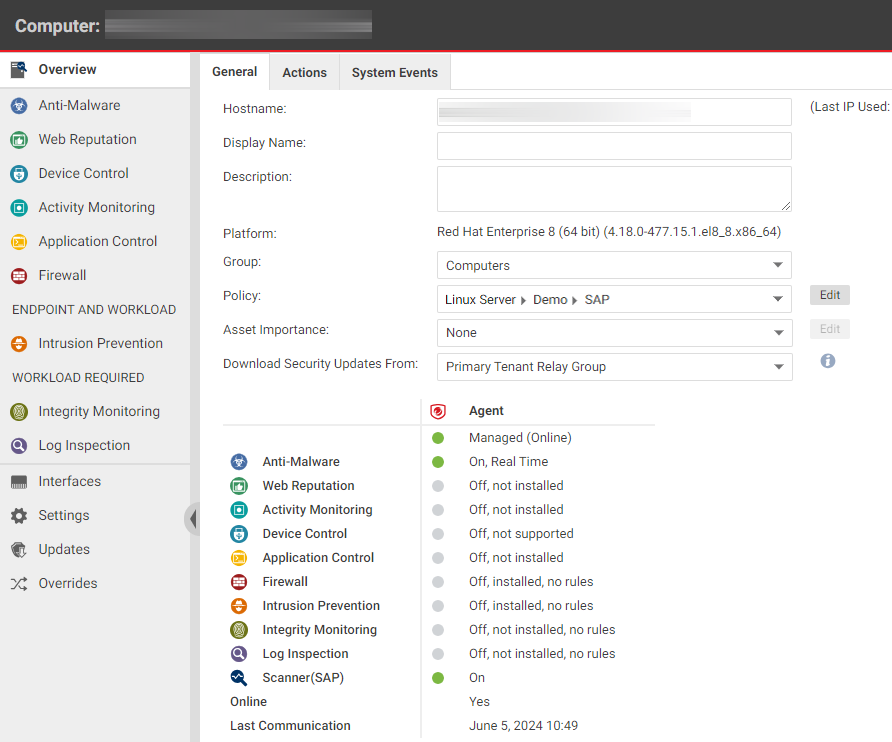Click into the Display Name field
Screen dimensions: 892x742
[614, 146]
